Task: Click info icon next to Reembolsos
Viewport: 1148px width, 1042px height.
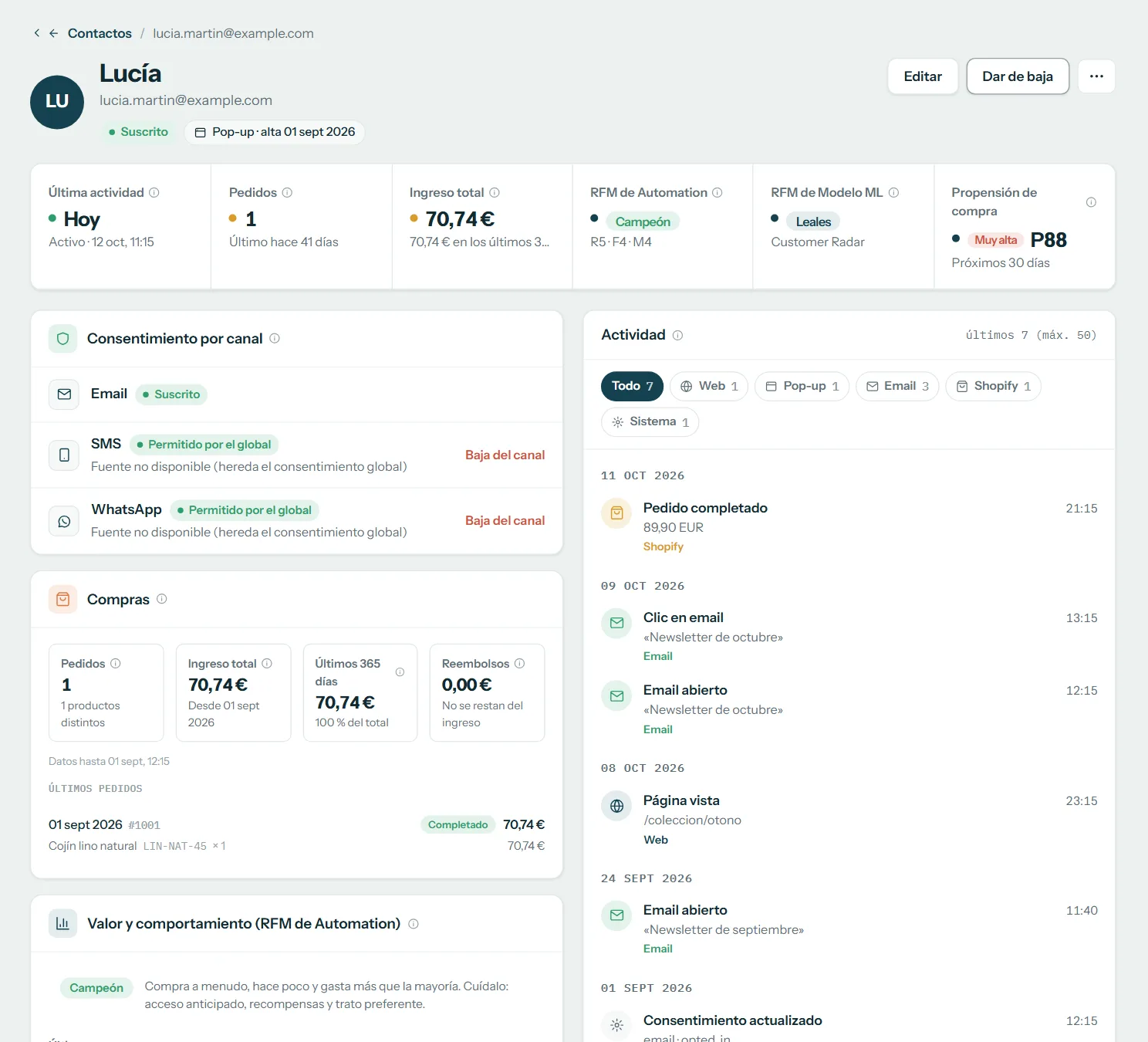Action: click(x=520, y=663)
